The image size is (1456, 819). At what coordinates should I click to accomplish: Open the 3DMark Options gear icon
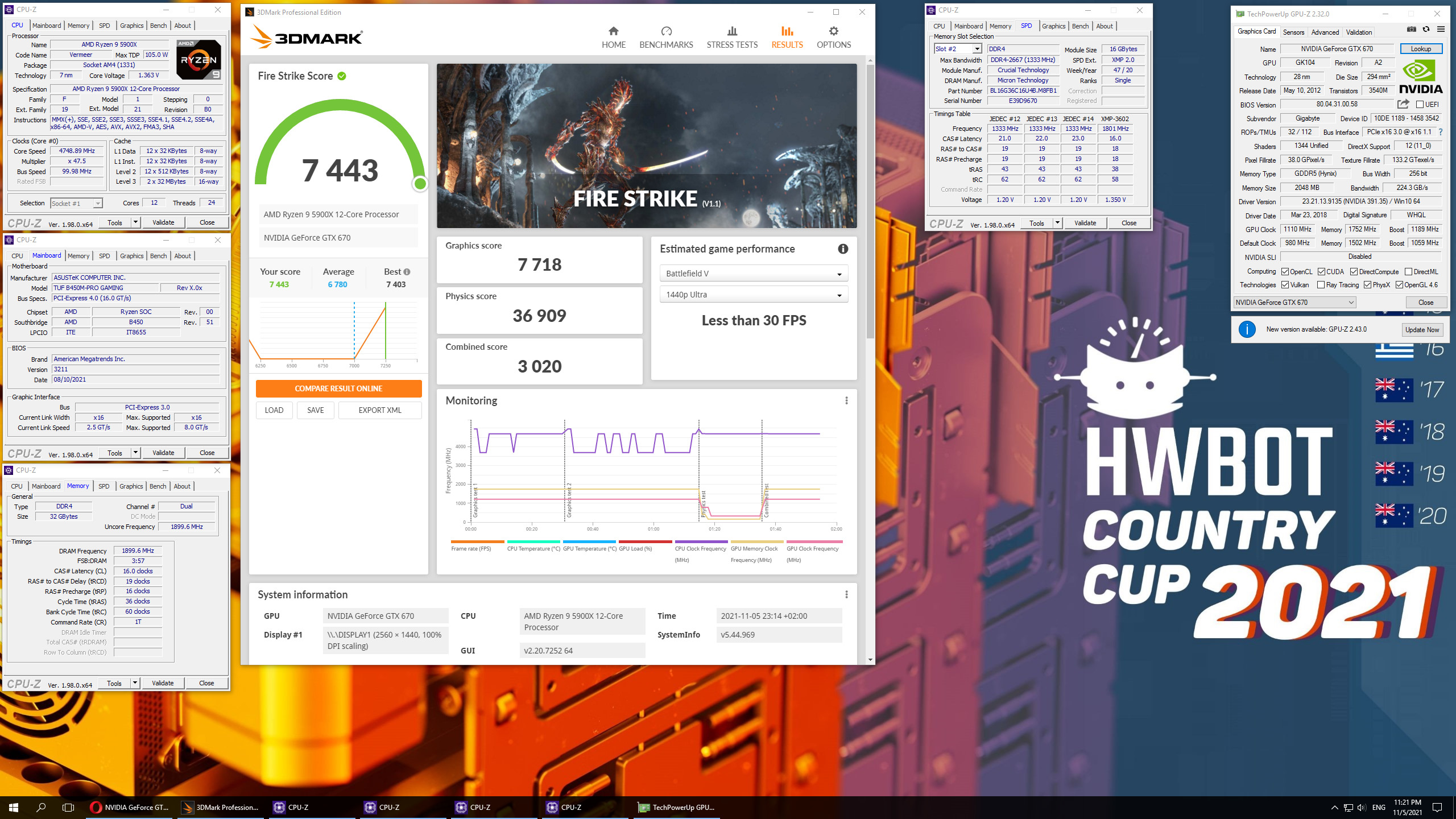click(834, 31)
